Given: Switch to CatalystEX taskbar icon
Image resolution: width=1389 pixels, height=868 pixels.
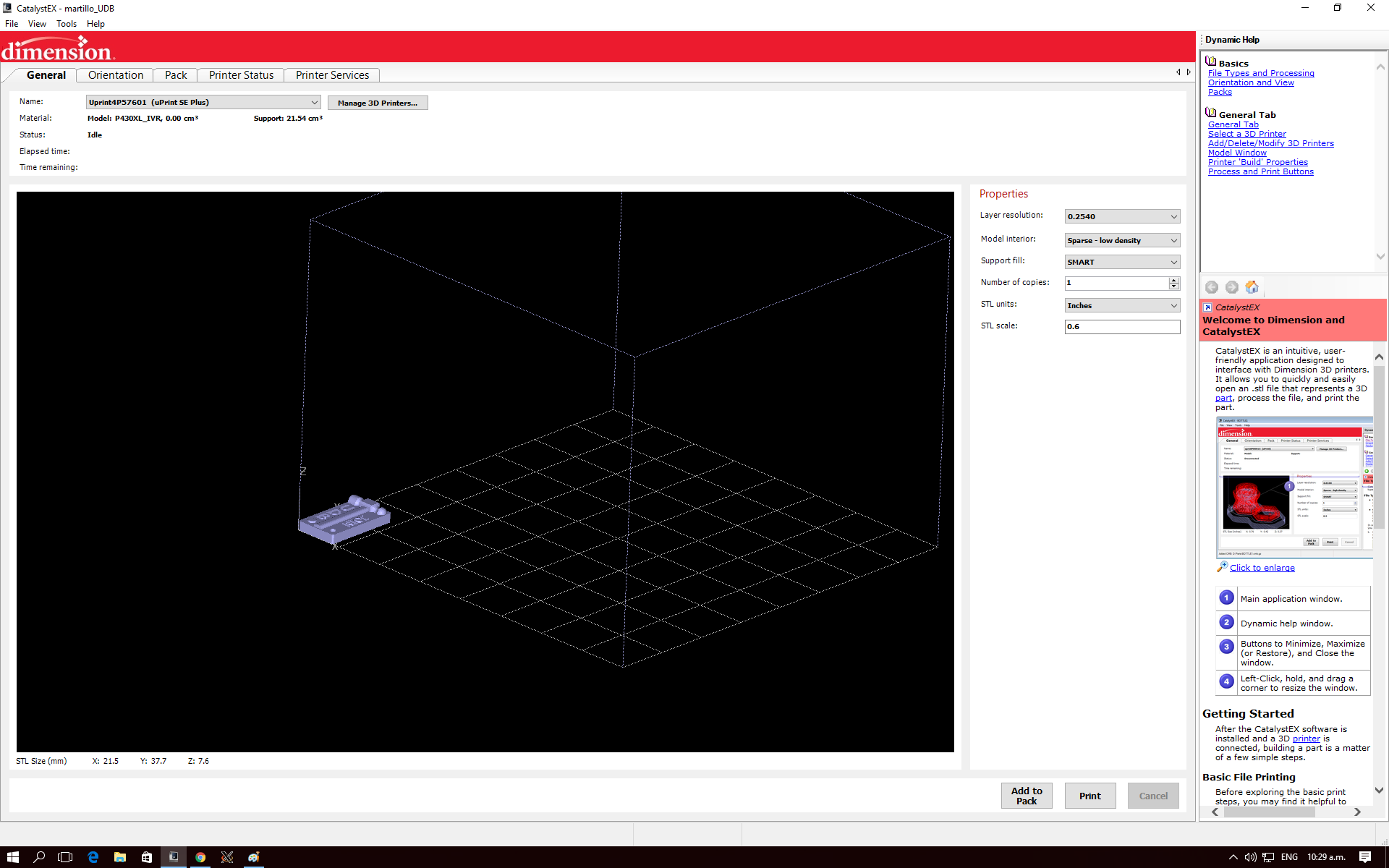Looking at the screenshot, I should coord(174,857).
